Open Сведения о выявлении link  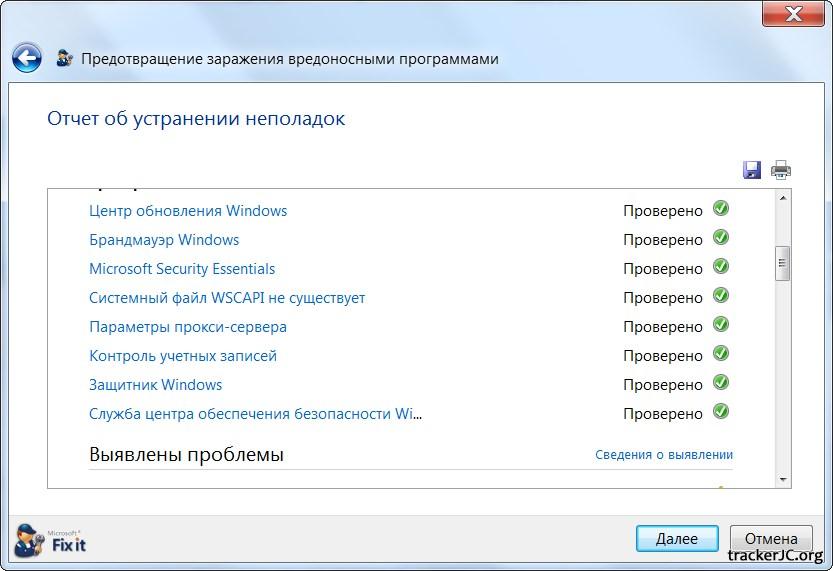click(664, 454)
